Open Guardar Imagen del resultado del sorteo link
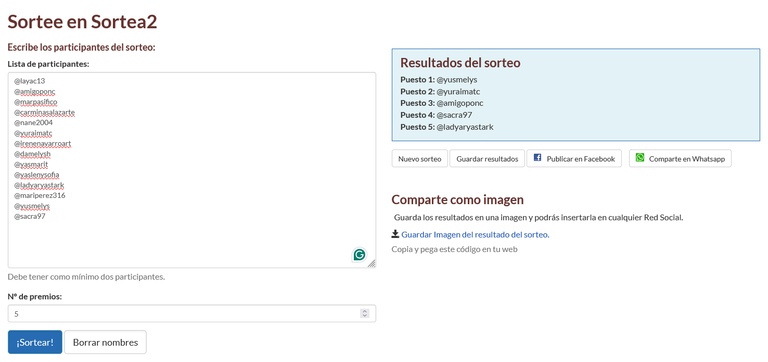 475,235
